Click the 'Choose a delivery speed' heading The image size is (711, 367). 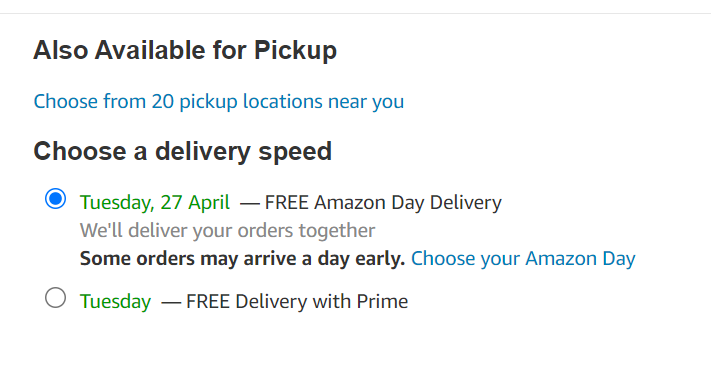click(x=183, y=151)
